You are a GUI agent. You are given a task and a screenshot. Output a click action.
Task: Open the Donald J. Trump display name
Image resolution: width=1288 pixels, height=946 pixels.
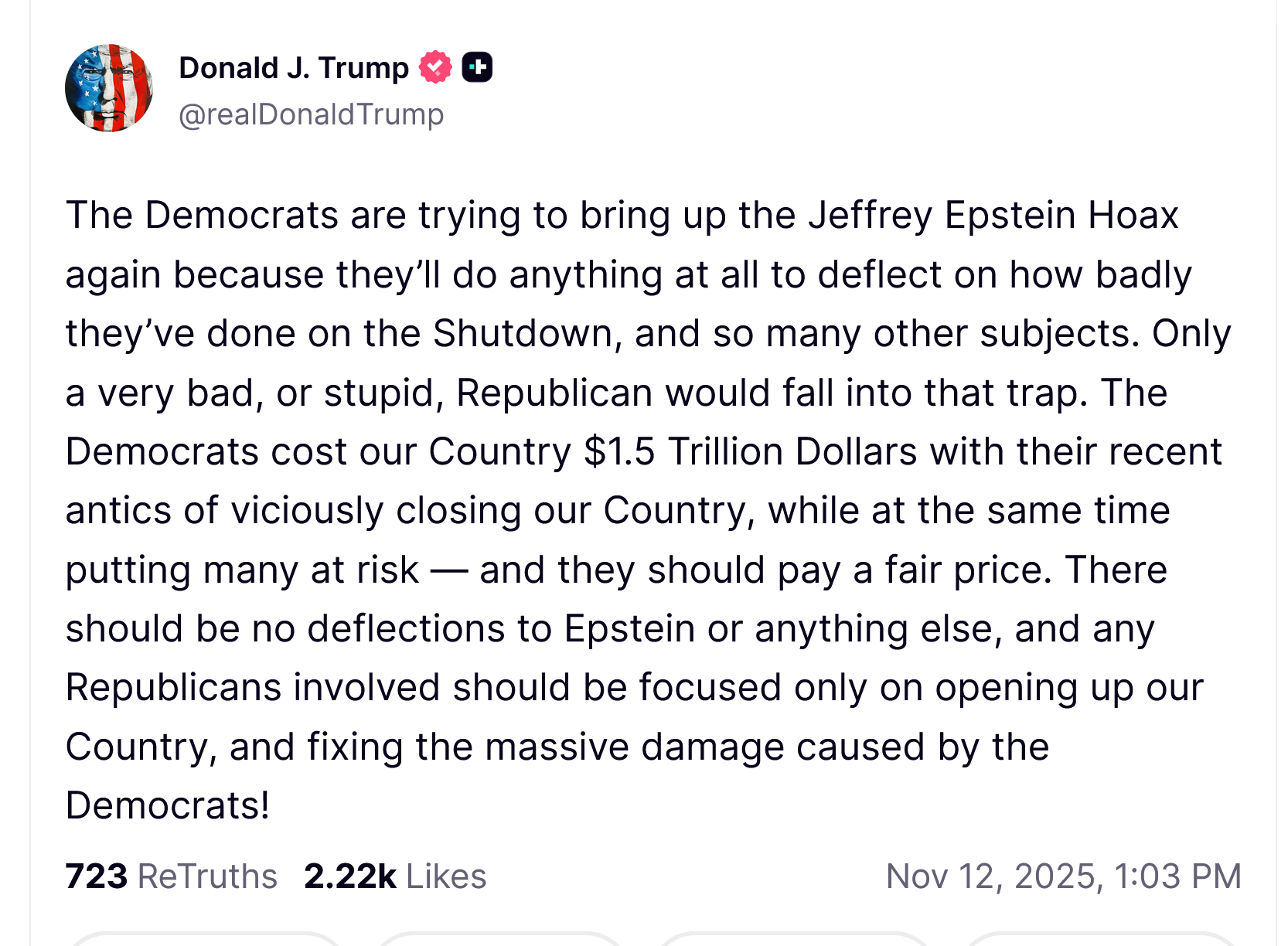coord(294,68)
